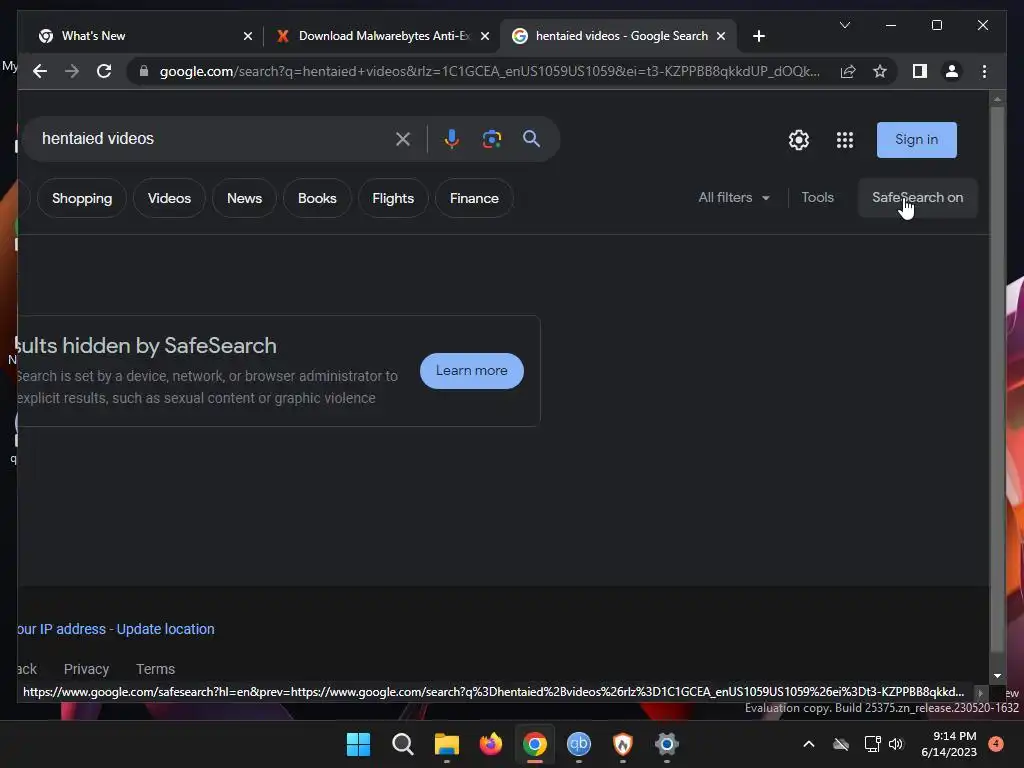Open tab search chevron in title bar
Viewport: 1024px width, 768px height.
pyautogui.click(x=844, y=25)
